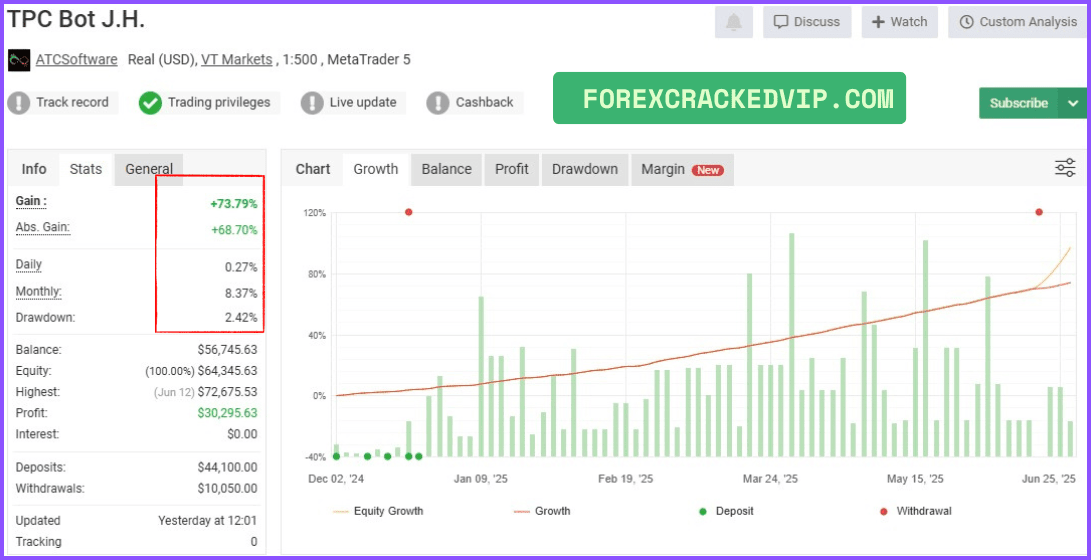
Task: Click the Daily label
Action: tap(29, 265)
